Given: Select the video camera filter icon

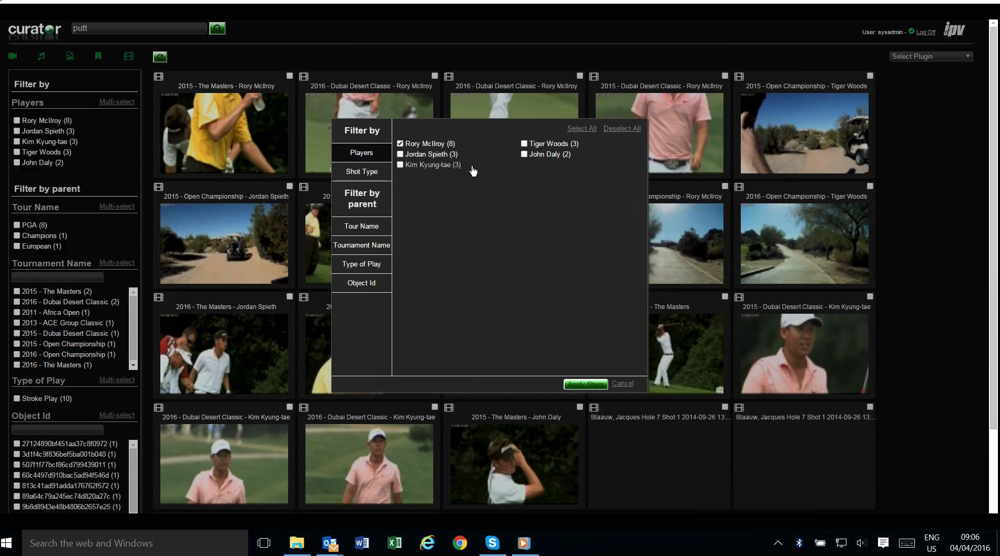Looking at the screenshot, I should click(13, 56).
